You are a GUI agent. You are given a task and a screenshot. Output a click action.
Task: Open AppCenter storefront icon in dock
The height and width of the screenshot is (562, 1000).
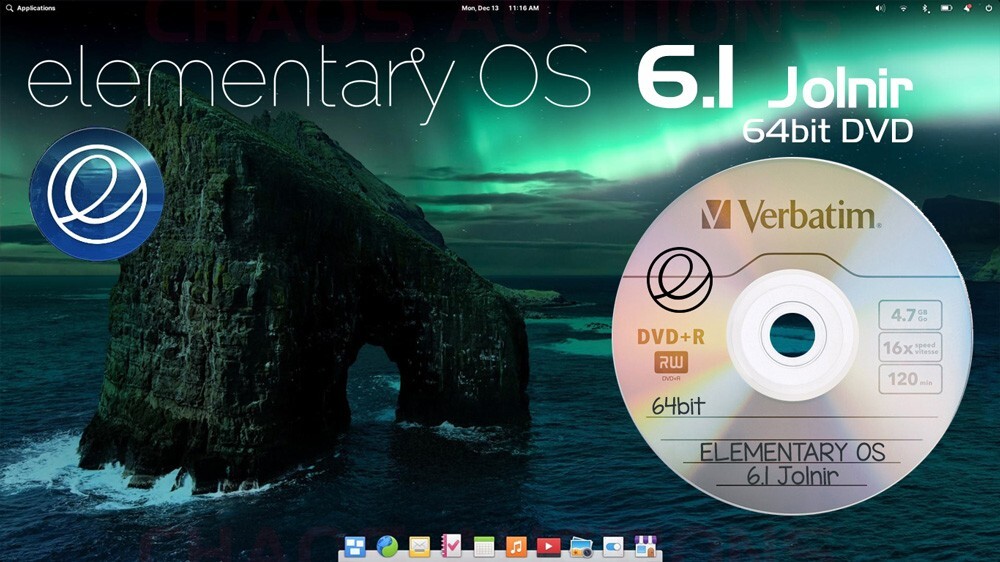click(645, 547)
